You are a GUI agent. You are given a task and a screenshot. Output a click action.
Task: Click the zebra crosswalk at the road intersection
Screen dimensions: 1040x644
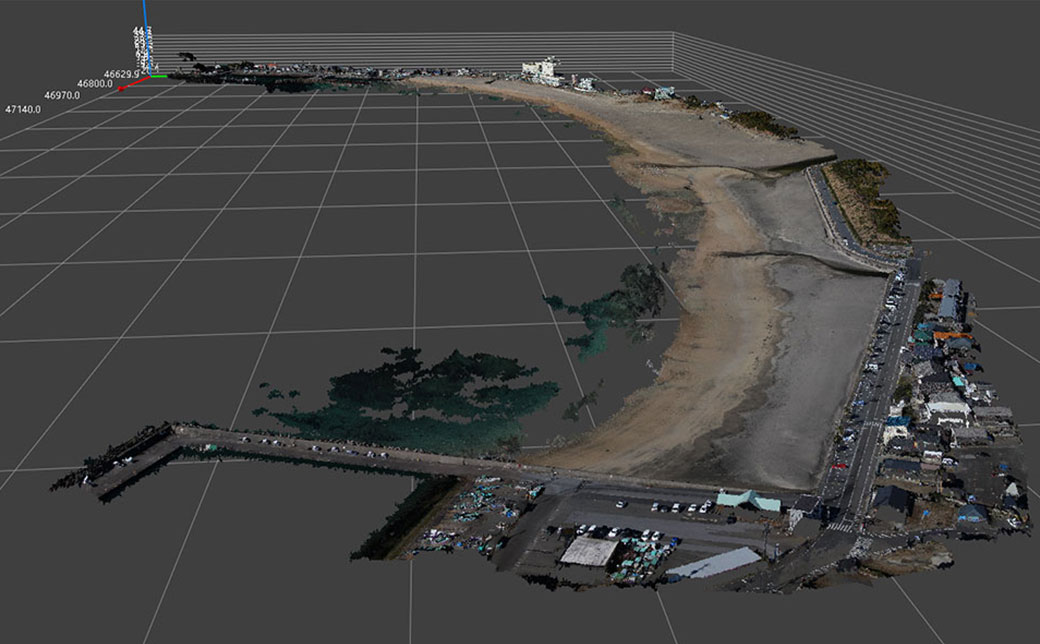click(x=840, y=526)
